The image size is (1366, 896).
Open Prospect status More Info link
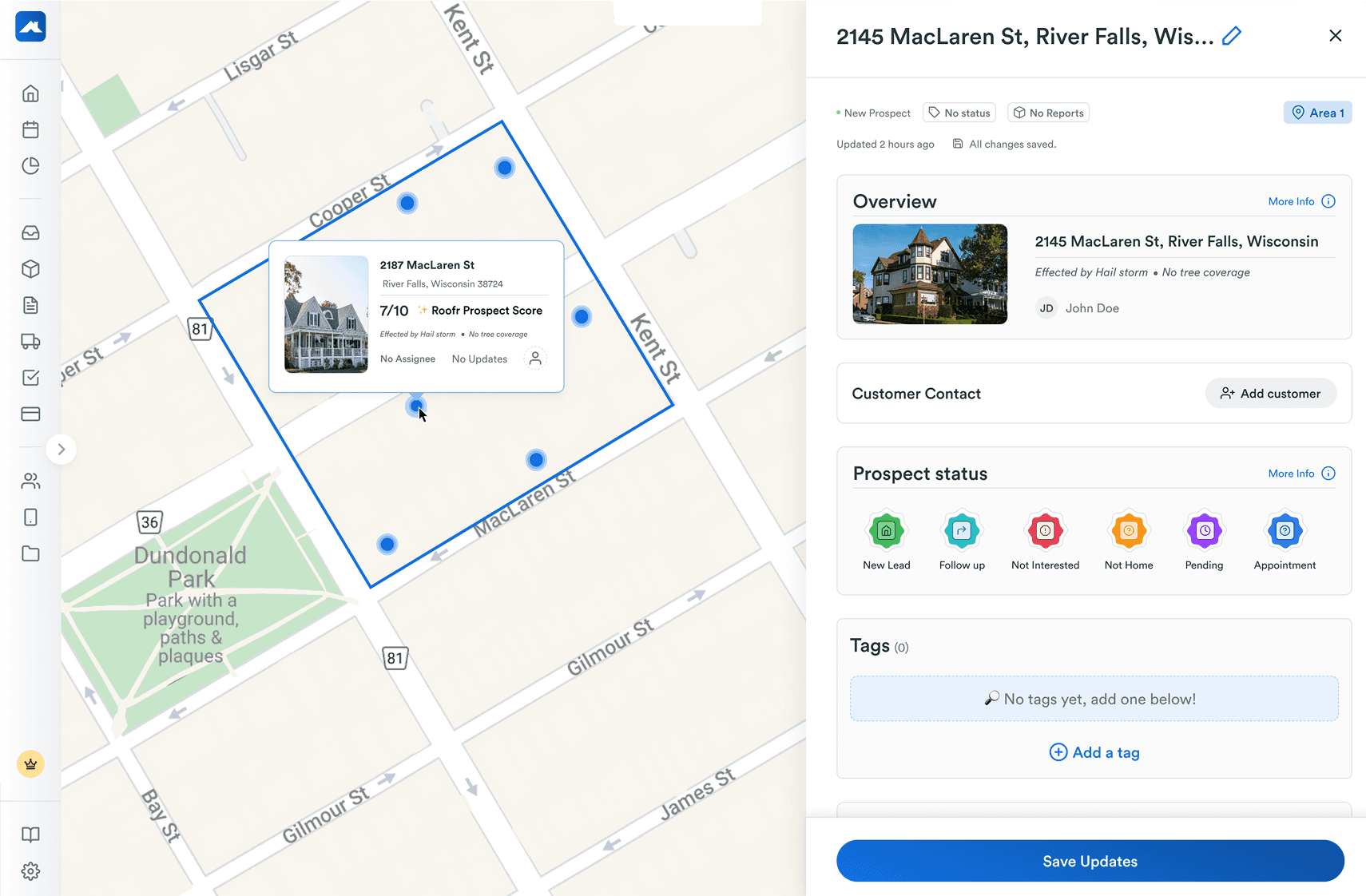pos(1291,474)
